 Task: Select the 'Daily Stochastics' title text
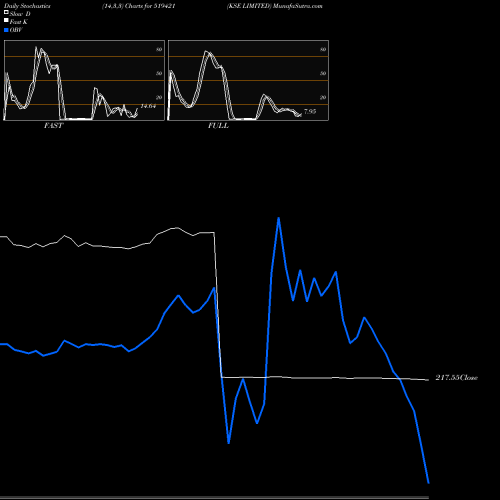tap(27, 6)
